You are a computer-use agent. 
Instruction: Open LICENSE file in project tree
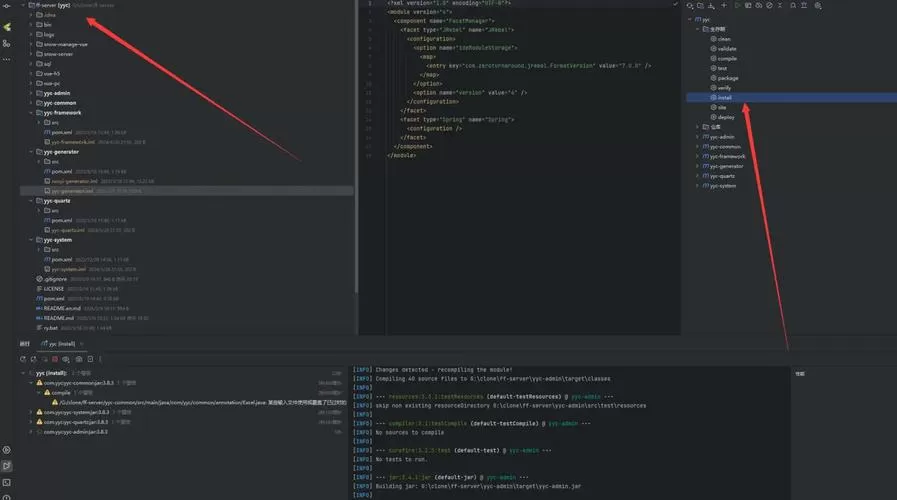(x=50, y=289)
